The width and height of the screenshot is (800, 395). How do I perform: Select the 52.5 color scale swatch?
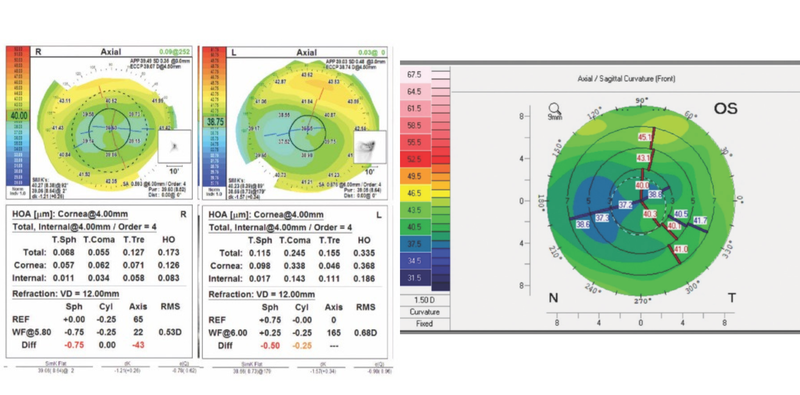[x=414, y=159]
